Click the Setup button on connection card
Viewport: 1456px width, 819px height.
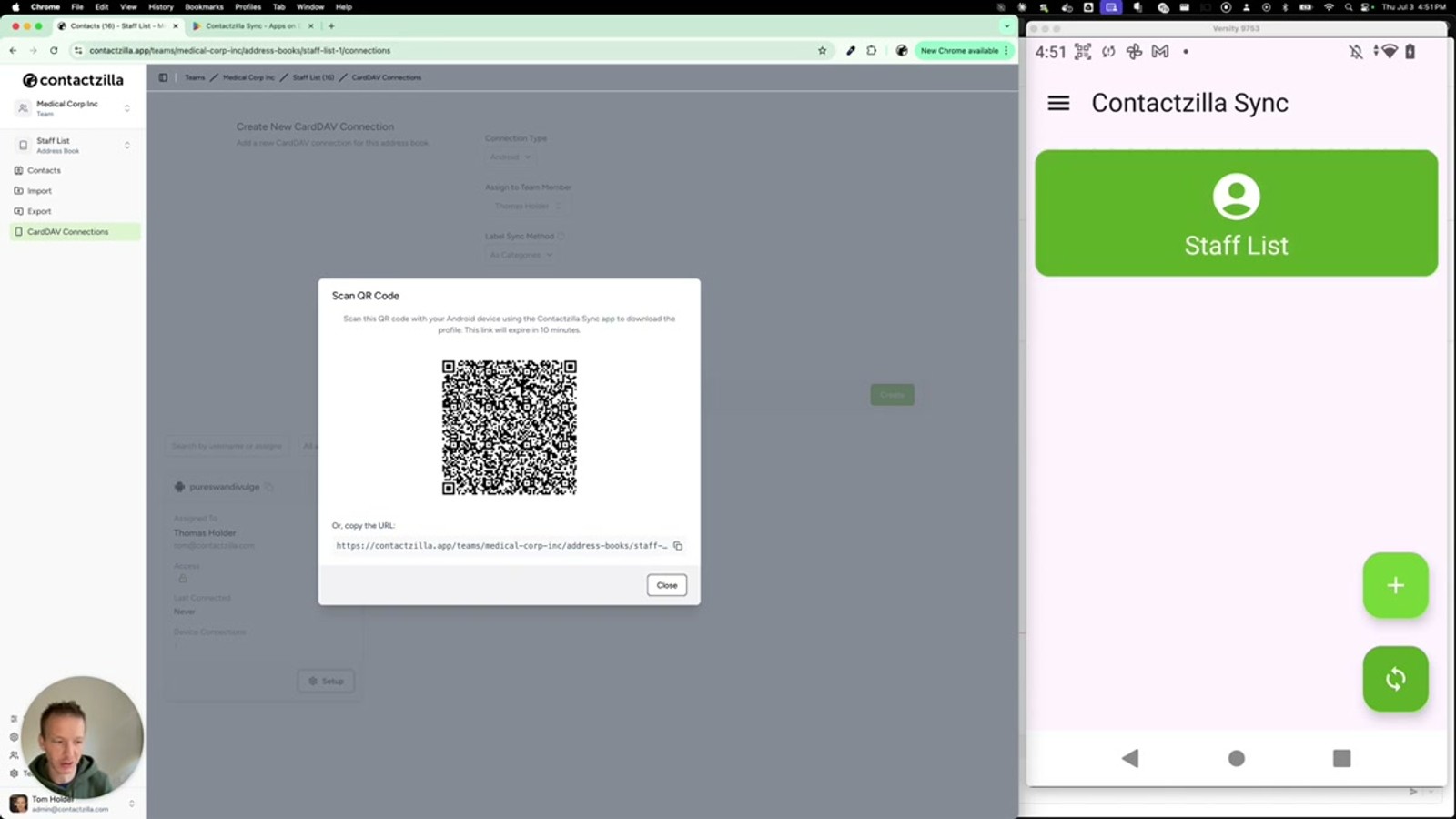(x=326, y=681)
